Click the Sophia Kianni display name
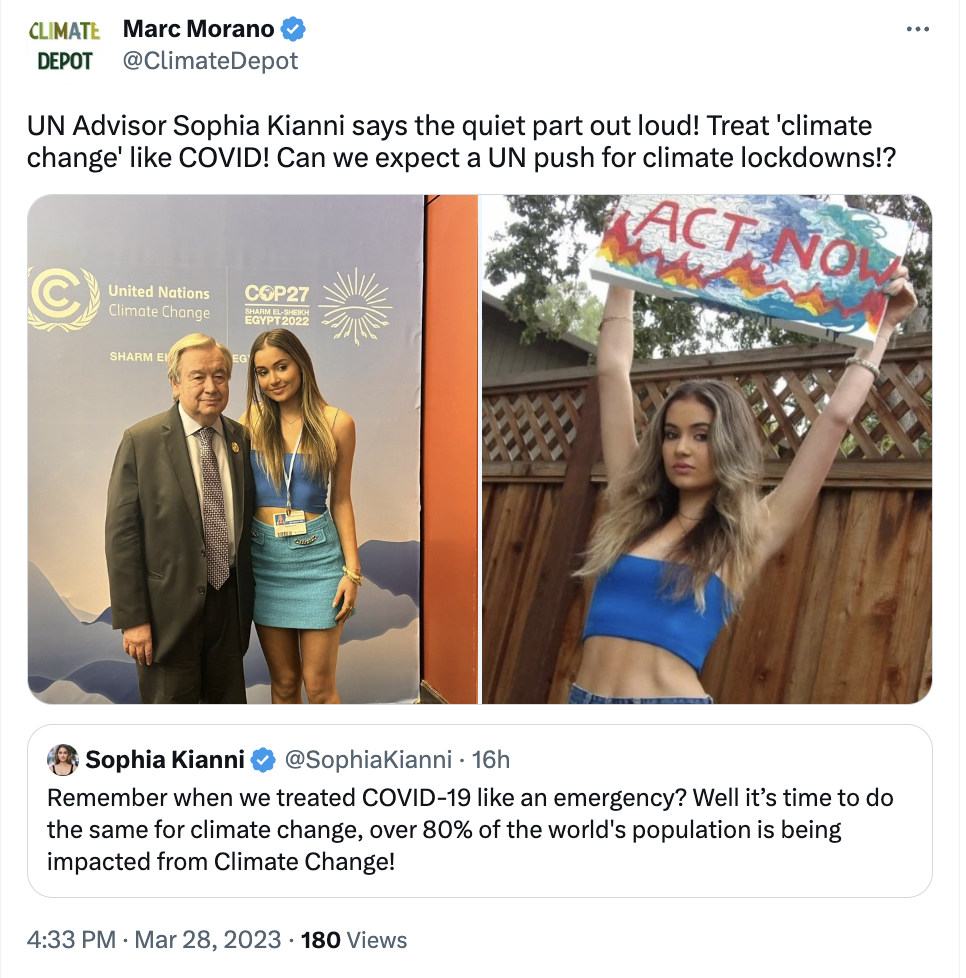 165,760
